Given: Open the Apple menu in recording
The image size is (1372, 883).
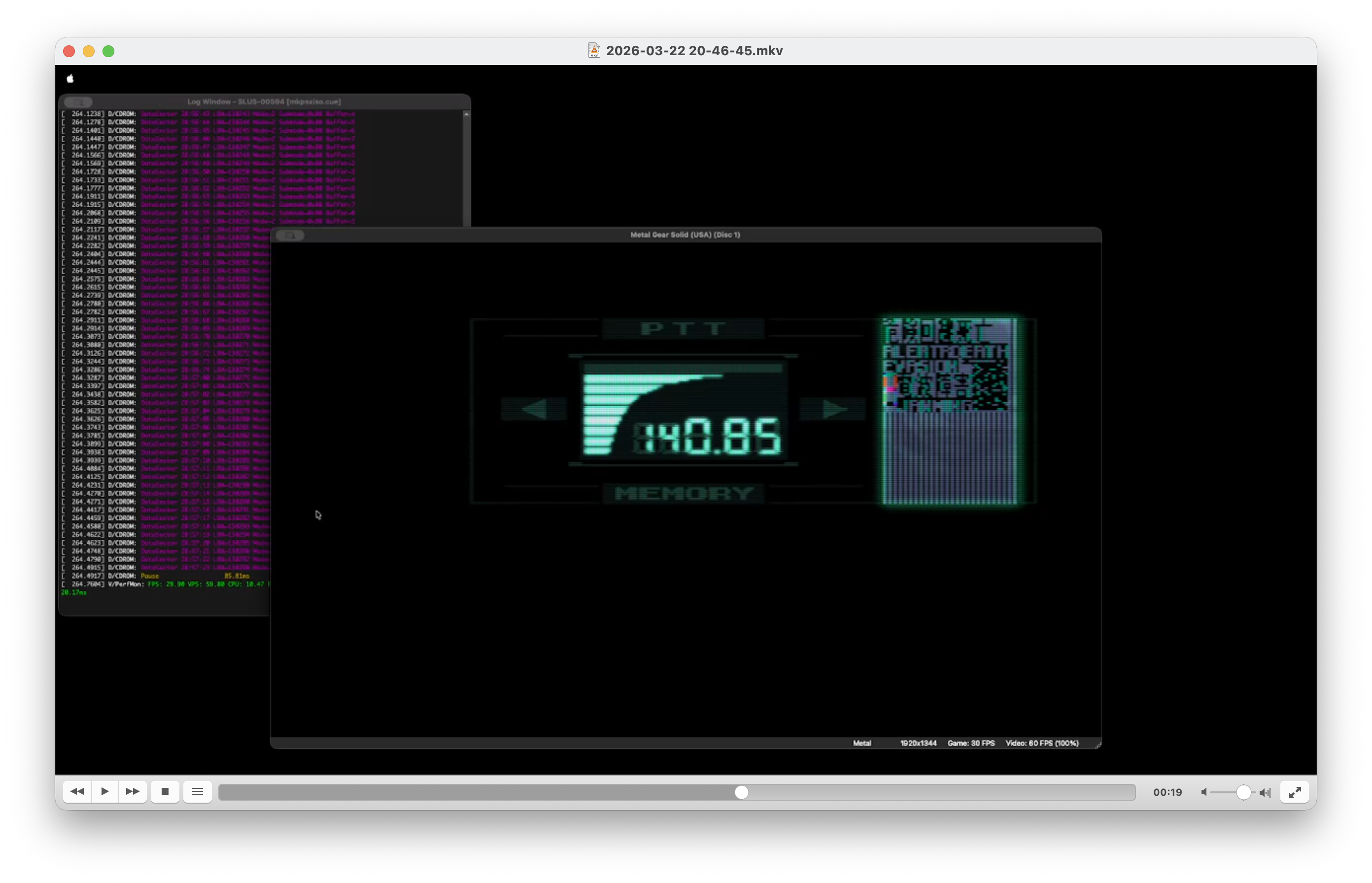Looking at the screenshot, I should click(70, 78).
